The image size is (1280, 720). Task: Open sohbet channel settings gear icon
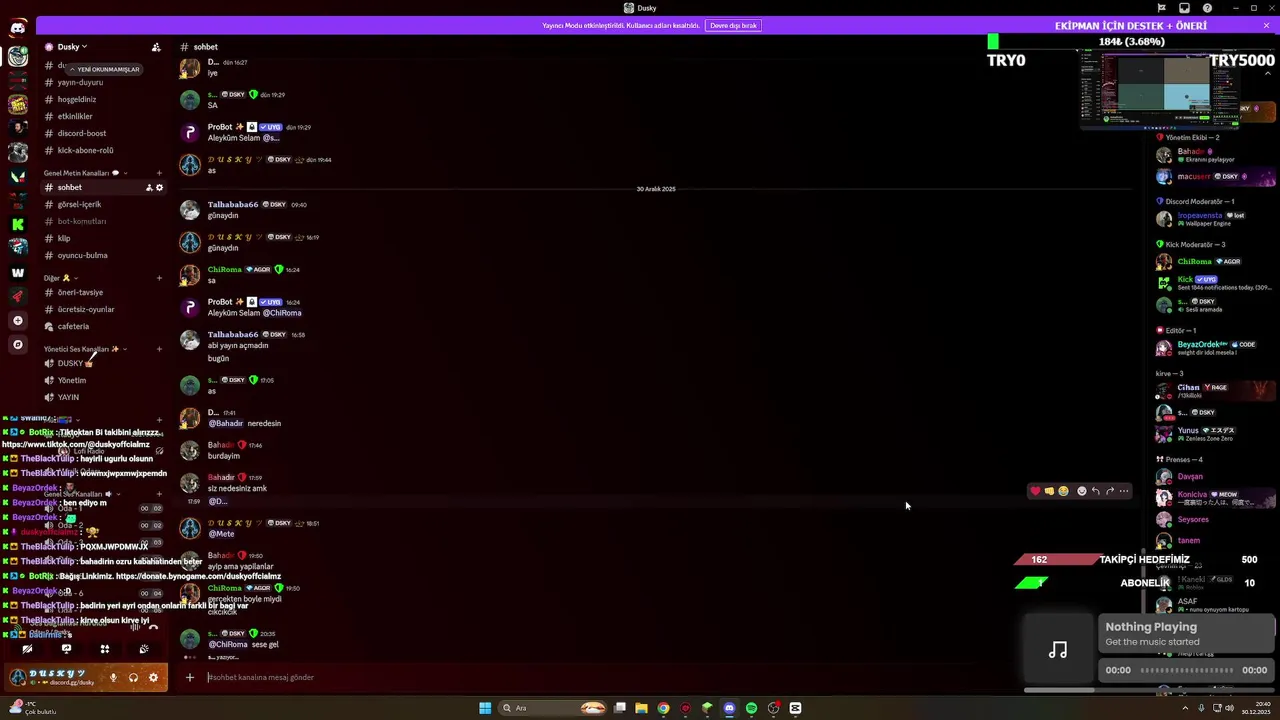[x=159, y=187]
